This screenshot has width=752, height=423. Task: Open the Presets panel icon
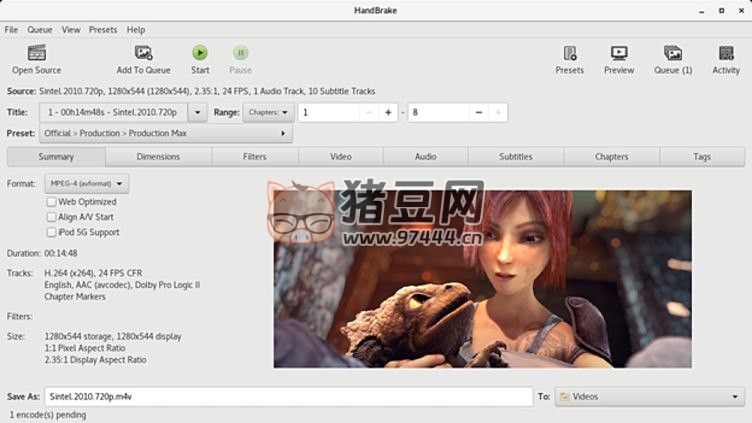click(x=569, y=53)
